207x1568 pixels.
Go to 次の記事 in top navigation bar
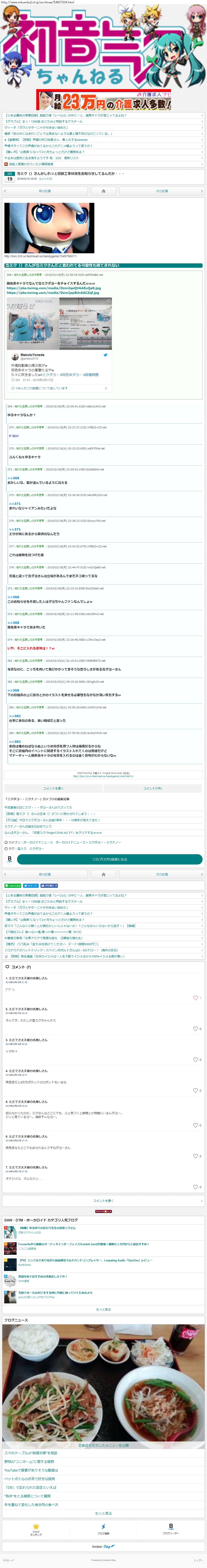point(162,191)
